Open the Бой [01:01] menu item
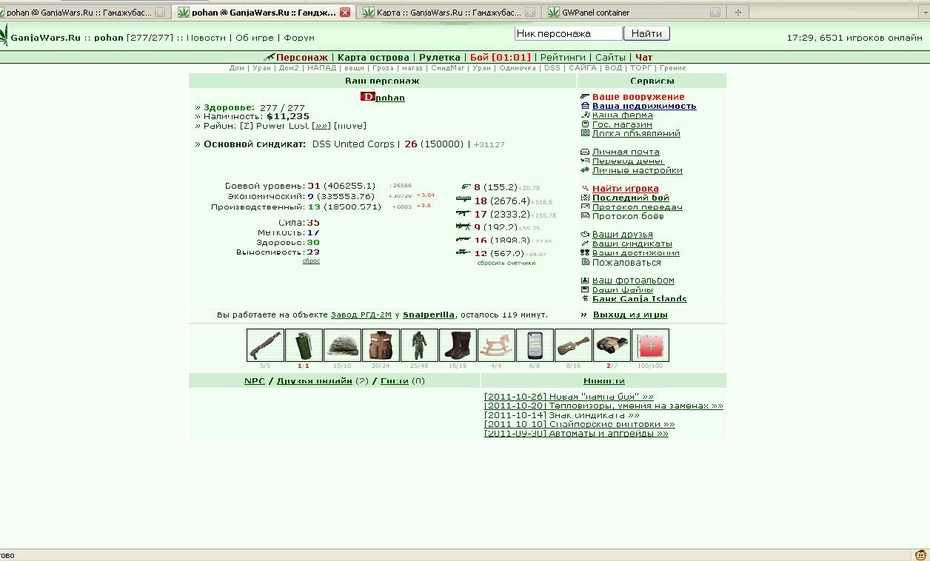 point(500,58)
